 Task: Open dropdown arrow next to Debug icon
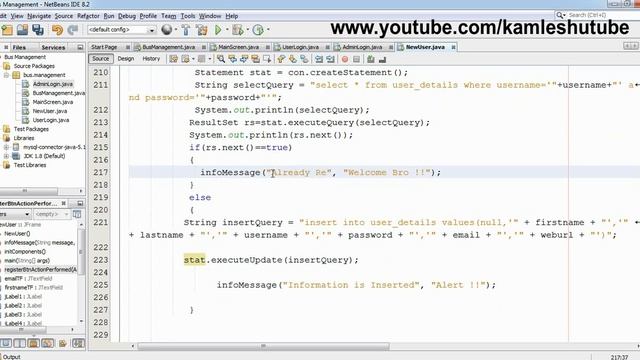[x=247, y=30]
